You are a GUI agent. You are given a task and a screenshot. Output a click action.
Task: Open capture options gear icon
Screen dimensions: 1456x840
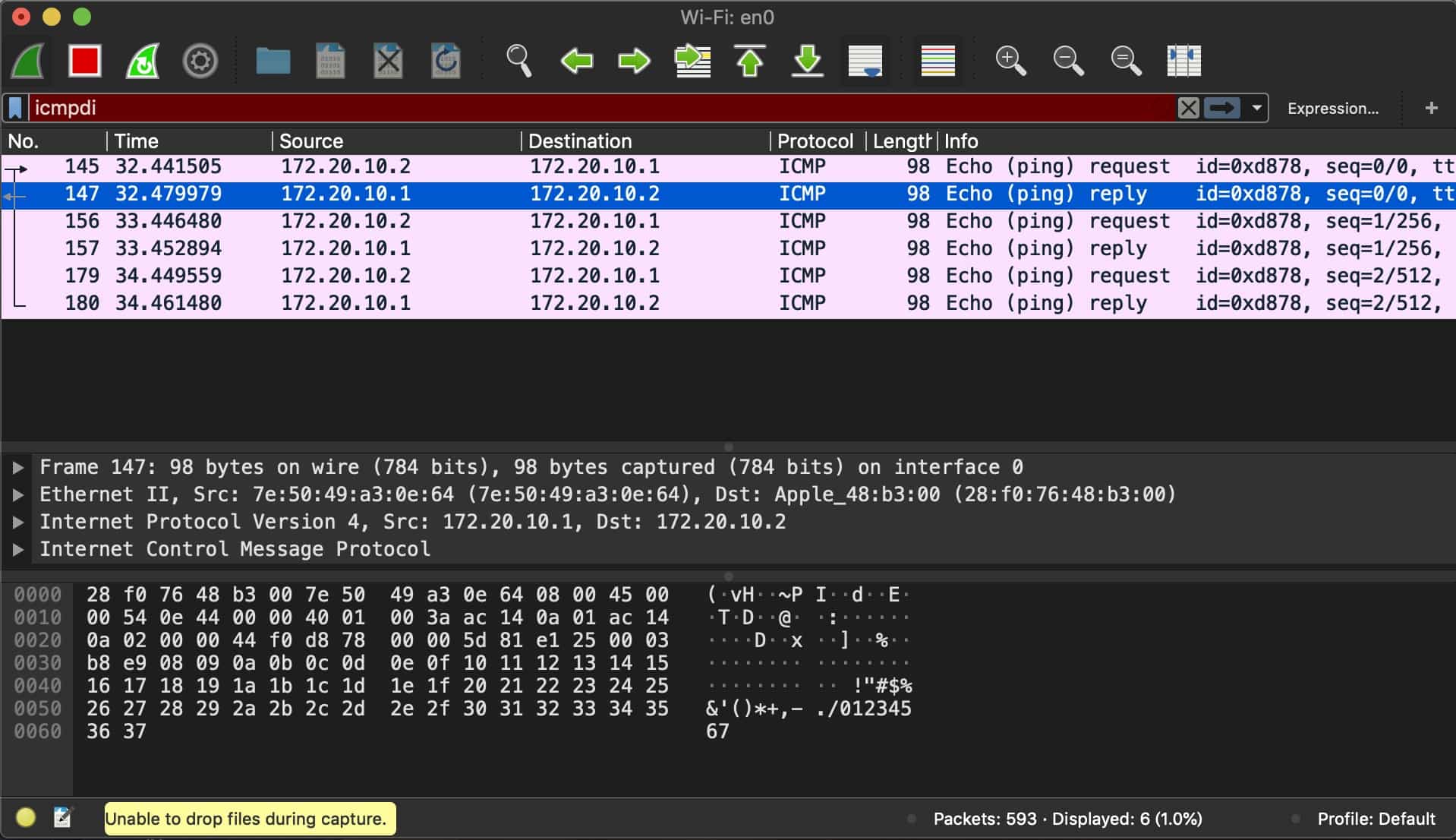pyautogui.click(x=200, y=61)
